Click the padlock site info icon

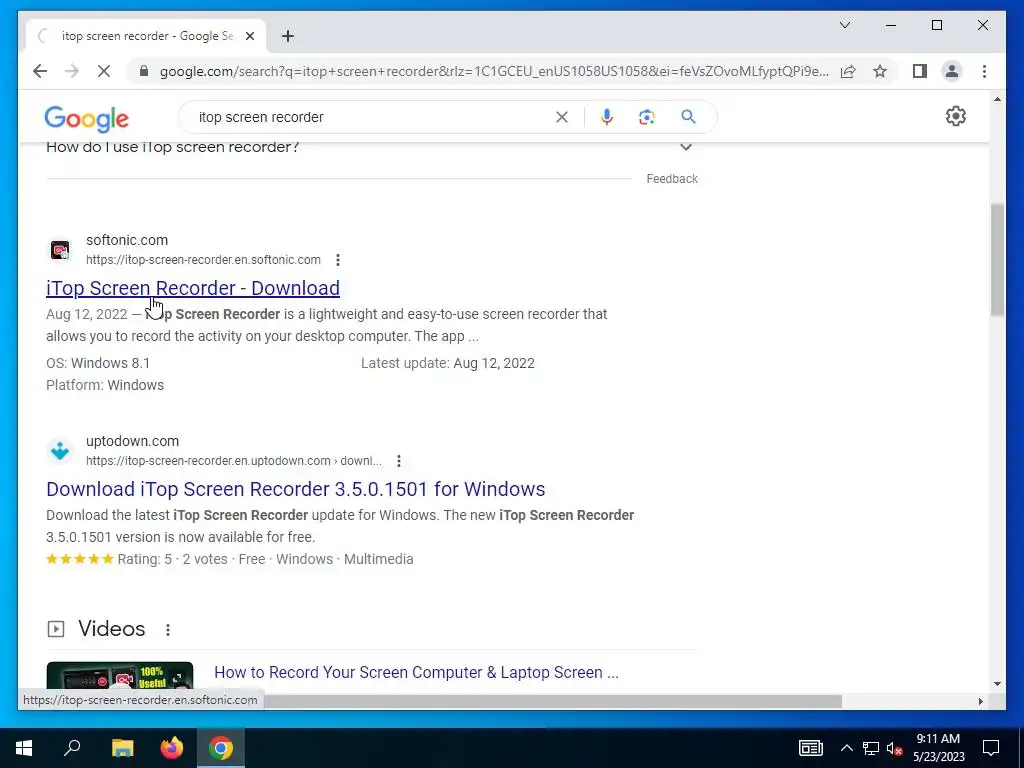pos(144,71)
